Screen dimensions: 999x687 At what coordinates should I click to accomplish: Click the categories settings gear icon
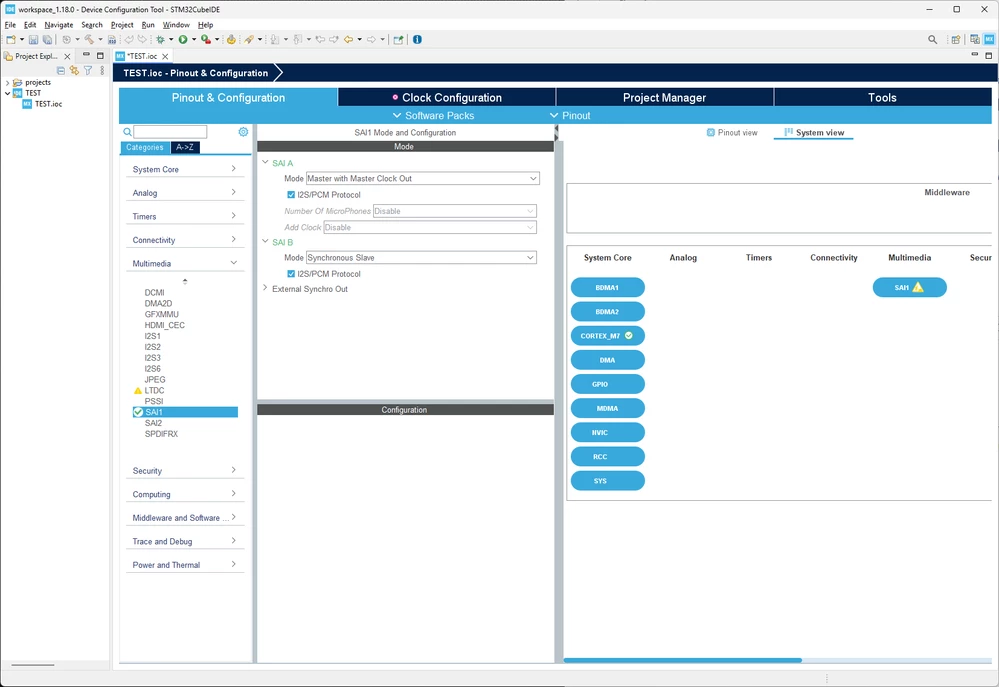243,132
